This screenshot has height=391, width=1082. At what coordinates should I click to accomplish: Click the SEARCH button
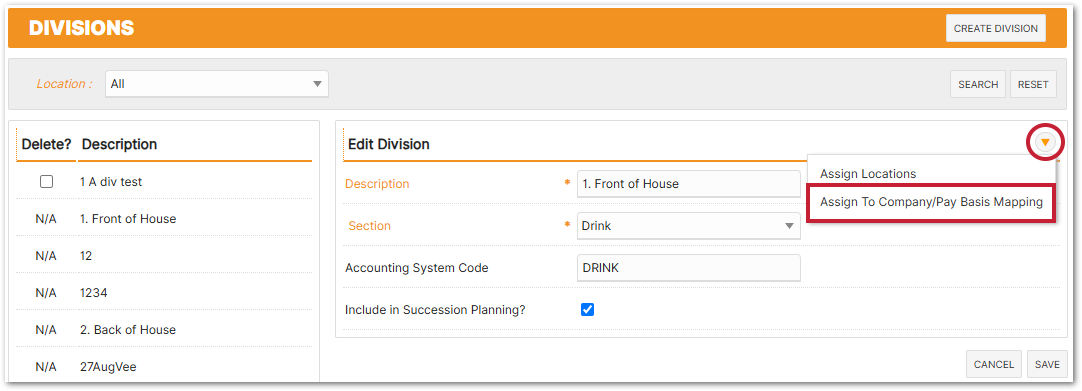click(x=978, y=85)
